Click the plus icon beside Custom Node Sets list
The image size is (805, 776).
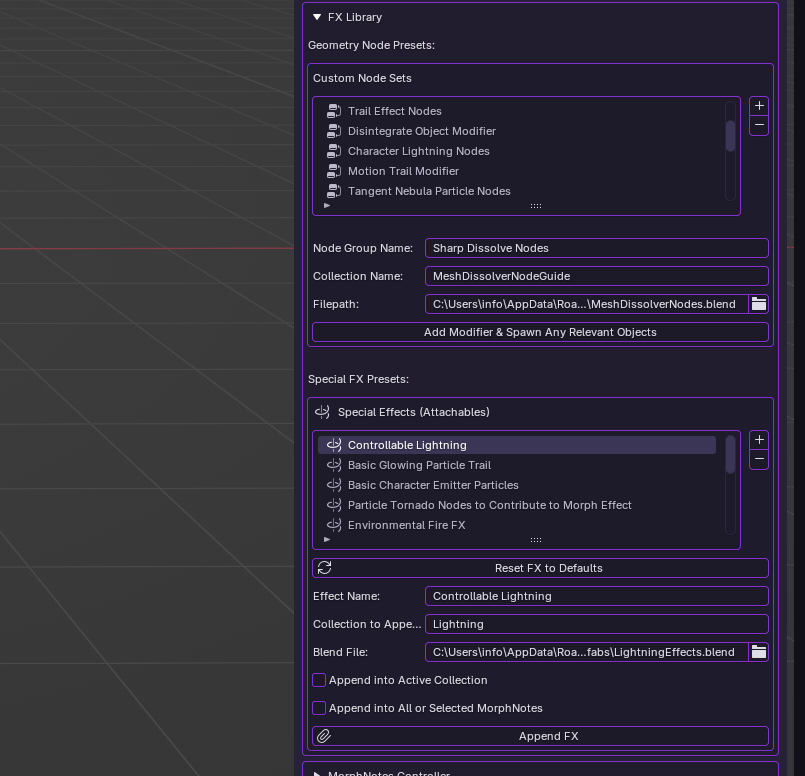(759, 105)
